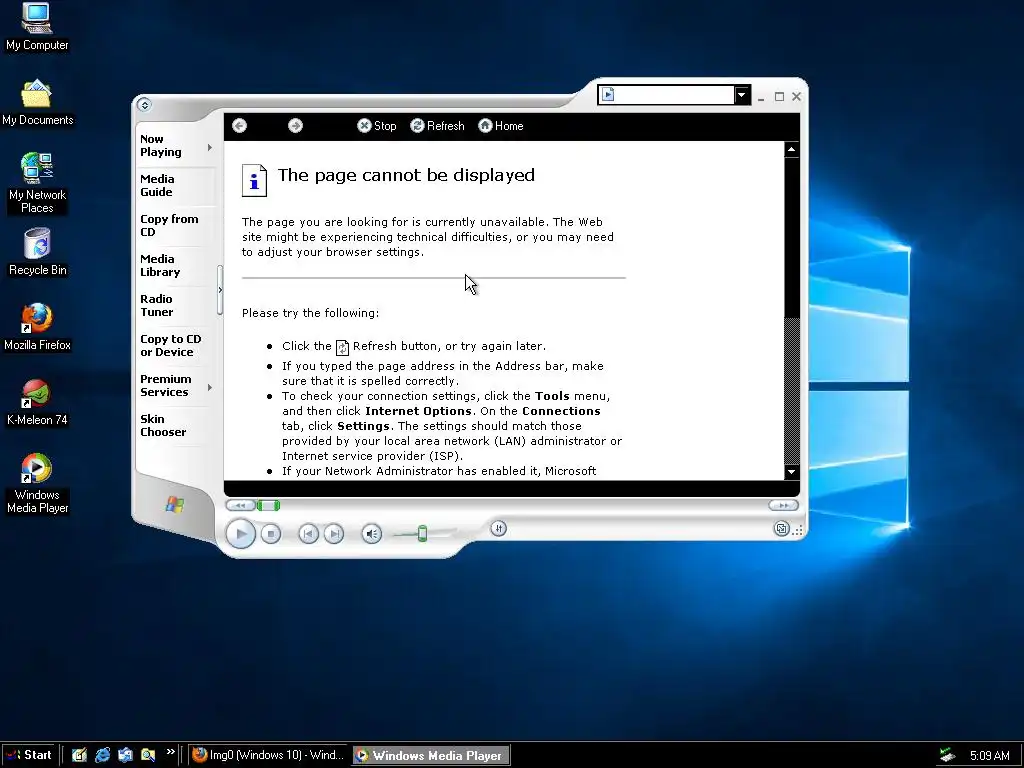Click the rewind button
The width and height of the screenshot is (1024, 768).
[x=240, y=505]
